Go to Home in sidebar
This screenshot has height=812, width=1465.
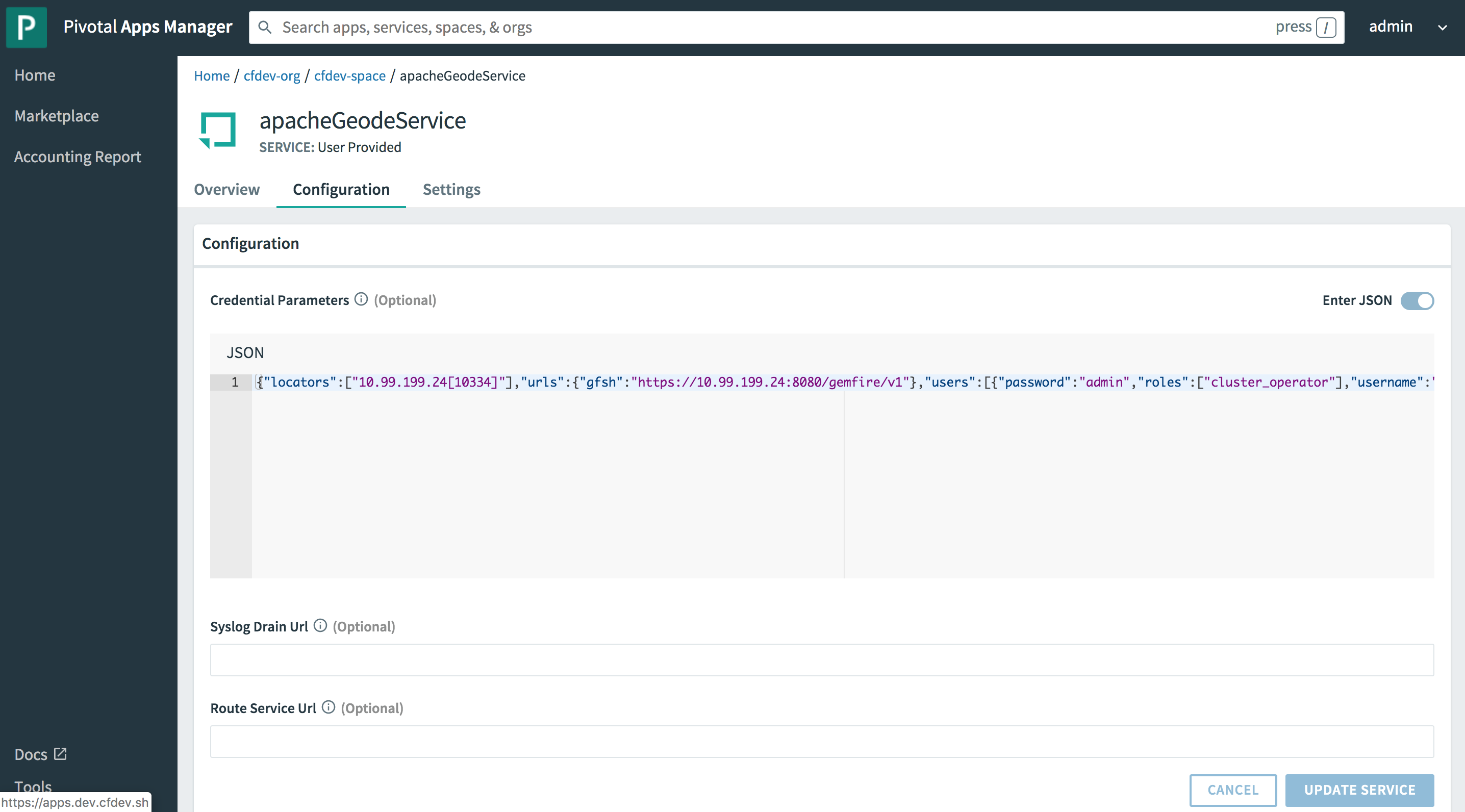(x=35, y=75)
